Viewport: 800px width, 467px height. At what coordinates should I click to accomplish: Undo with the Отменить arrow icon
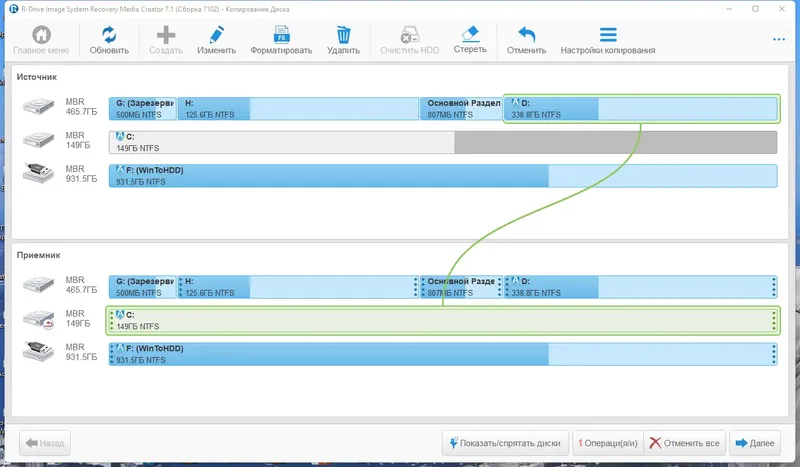(527, 35)
